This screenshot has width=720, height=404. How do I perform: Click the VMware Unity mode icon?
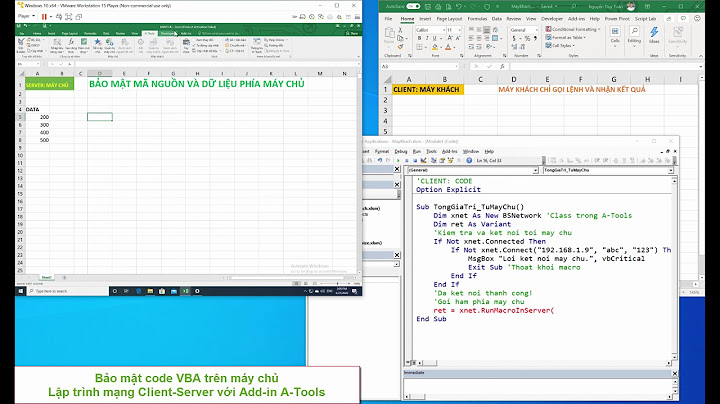click(79, 17)
